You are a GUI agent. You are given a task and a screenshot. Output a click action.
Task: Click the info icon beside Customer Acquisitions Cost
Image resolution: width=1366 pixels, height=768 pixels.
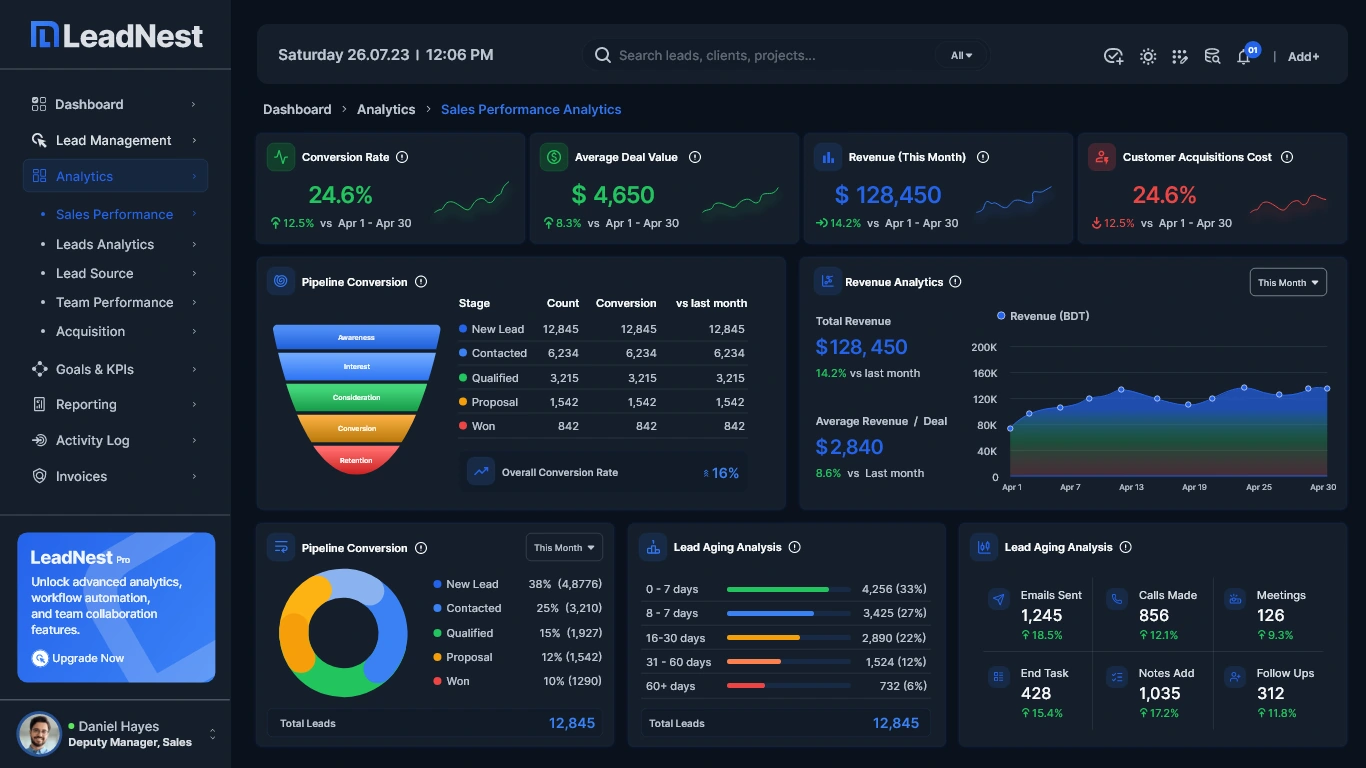(1287, 157)
